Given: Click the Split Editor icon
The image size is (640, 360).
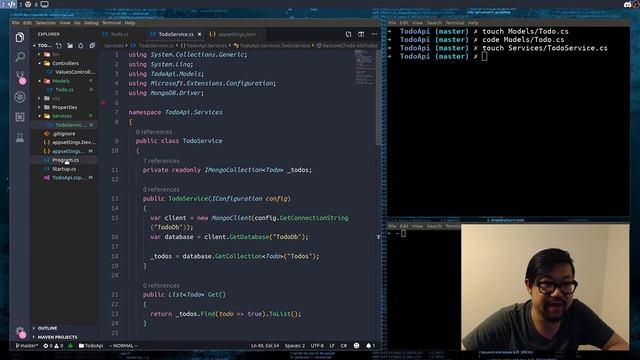Looking at the screenshot, I should pyautogui.click(x=361, y=34).
